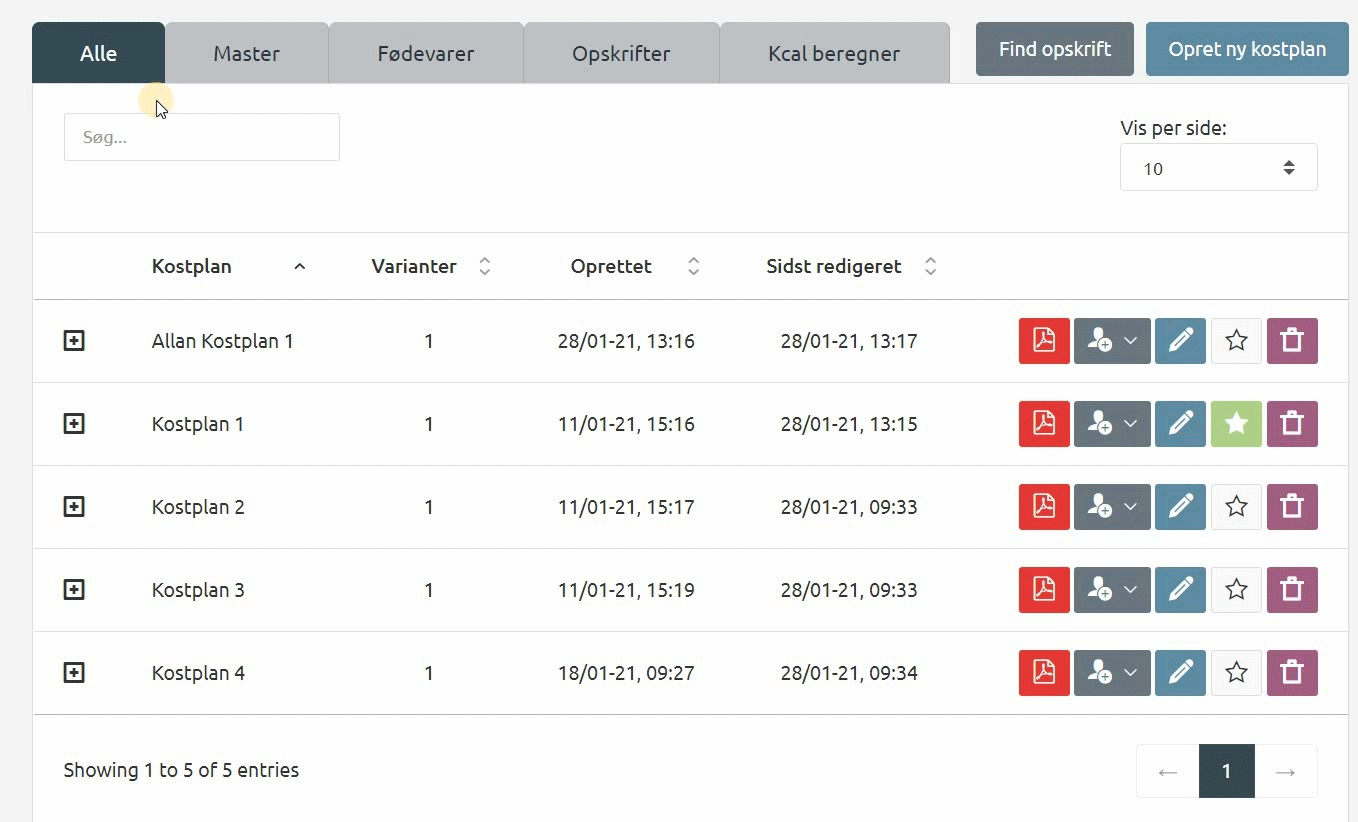Screen dimensions: 1358x822
Task: Edit Kostplan 3 via pencil icon
Action: [1180, 590]
